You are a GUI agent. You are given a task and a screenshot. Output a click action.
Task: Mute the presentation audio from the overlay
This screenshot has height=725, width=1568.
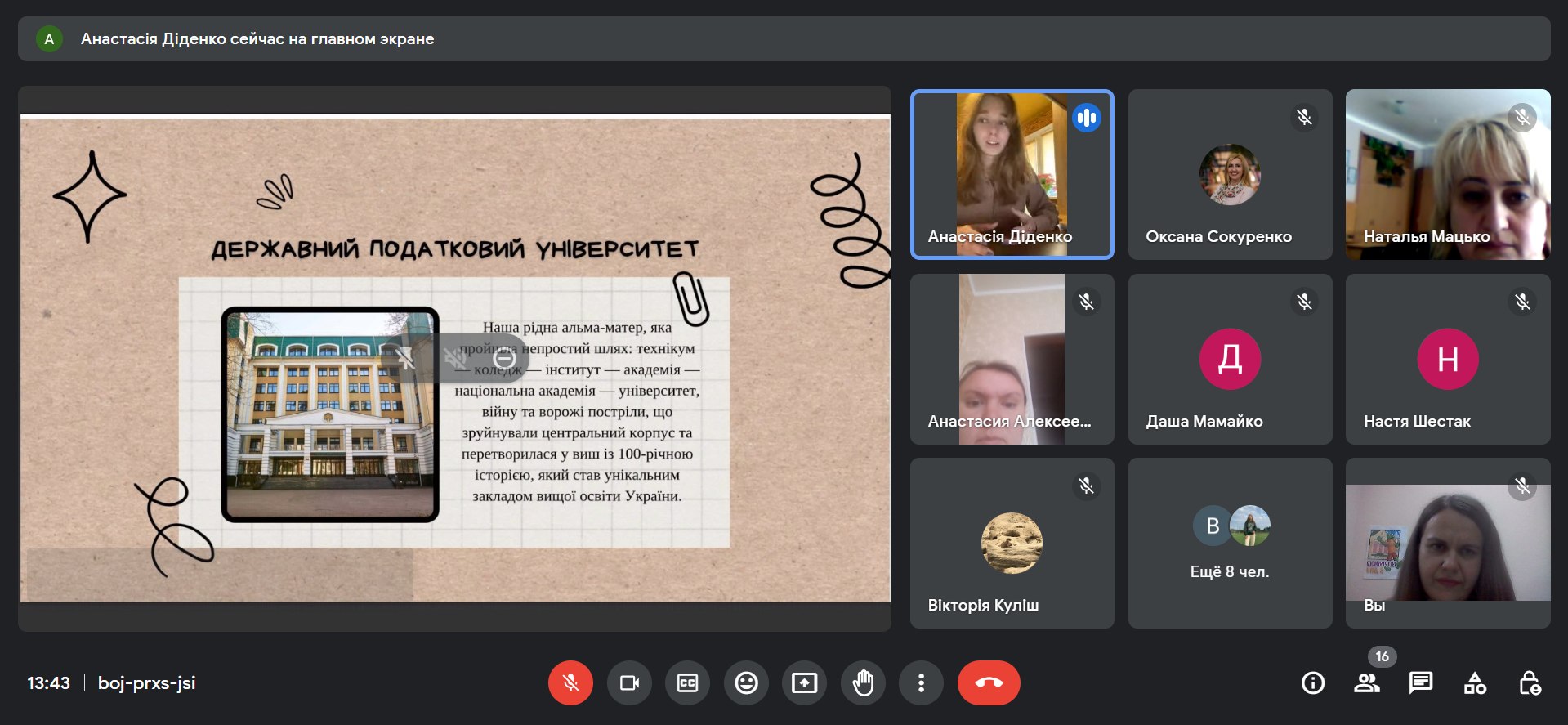click(455, 358)
